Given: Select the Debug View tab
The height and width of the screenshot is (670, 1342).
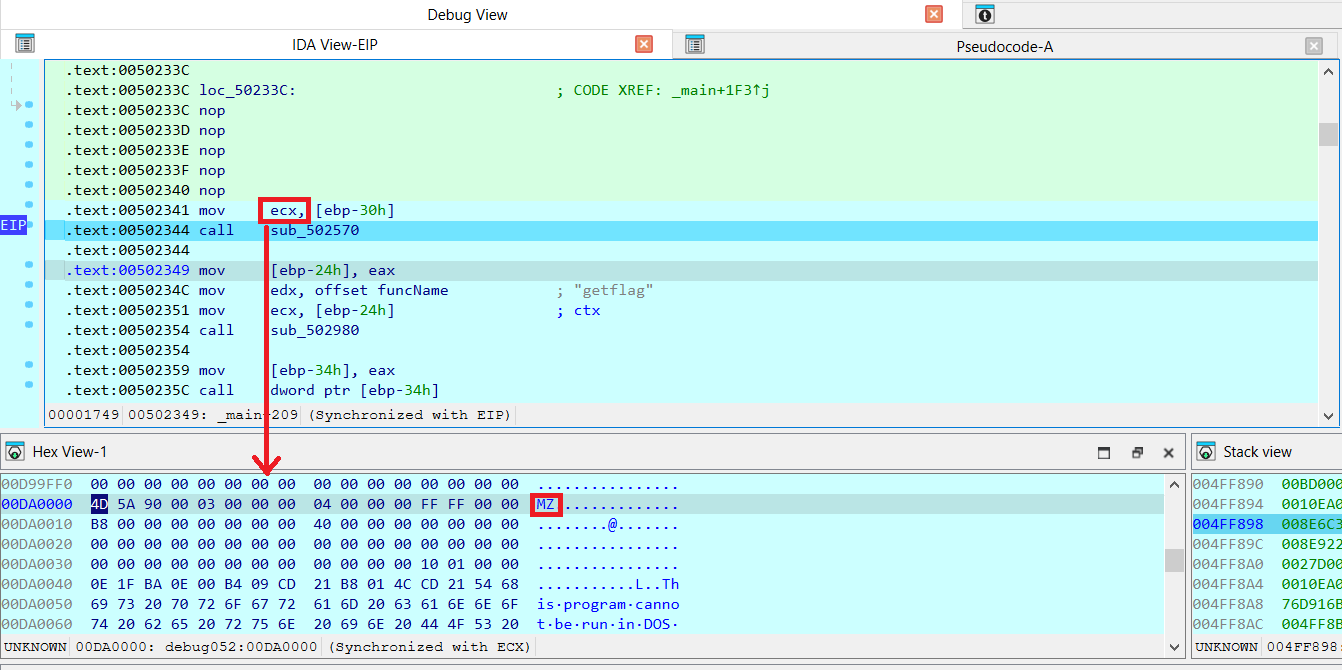Looking at the screenshot, I should [x=467, y=14].
